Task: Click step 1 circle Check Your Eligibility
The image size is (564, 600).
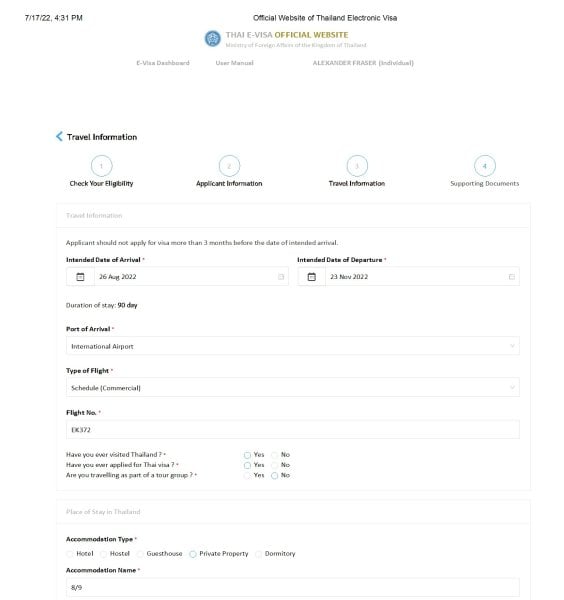Action: click(101, 166)
